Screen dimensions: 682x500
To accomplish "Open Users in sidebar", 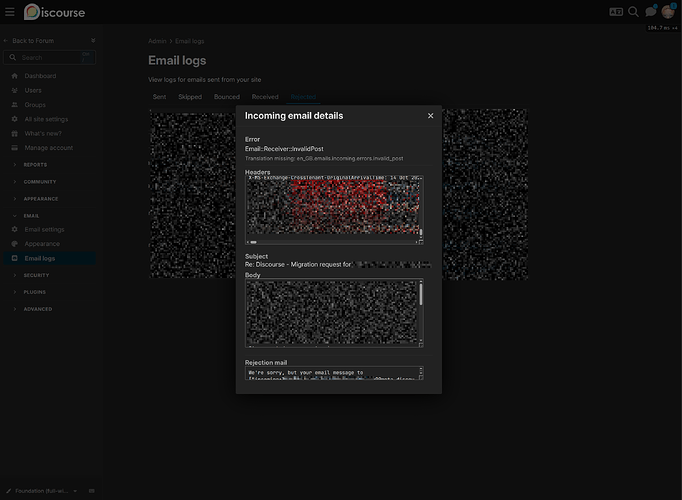I will pyautogui.click(x=33, y=90).
